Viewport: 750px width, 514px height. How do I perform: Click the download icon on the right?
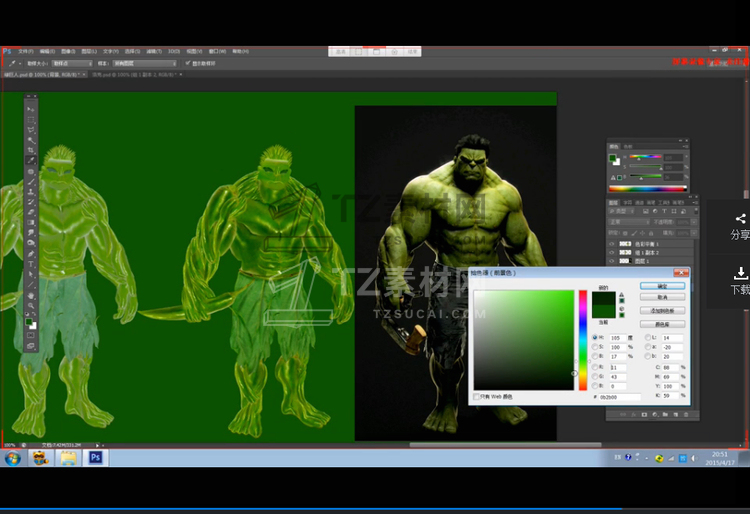[x=740, y=273]
